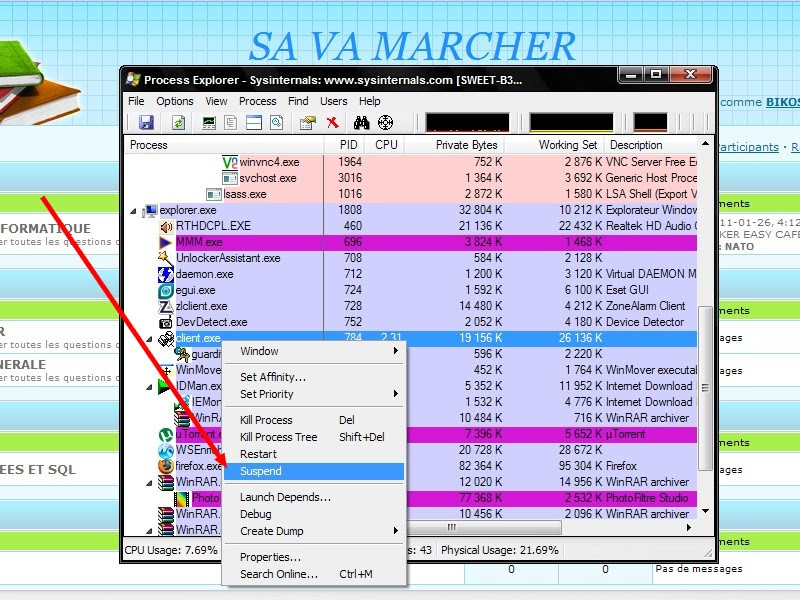Click the egui.exe Eset icon
The image size is (800, 600).
[166, 290]
